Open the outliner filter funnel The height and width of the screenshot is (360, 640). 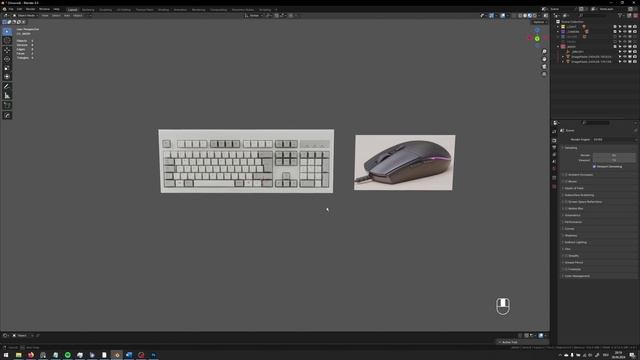[620, 16]
